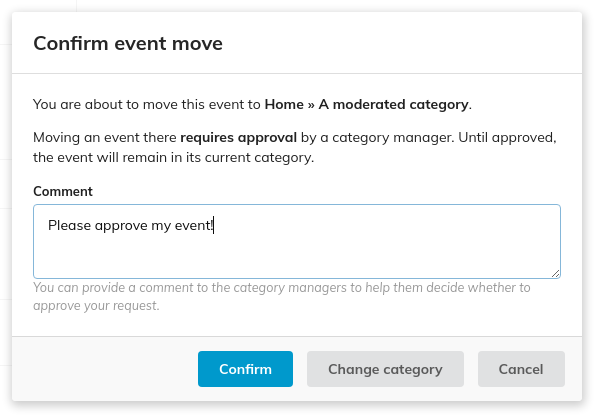The image size is (594, 417).
Task: Click the "approve your request." hint line
Action: [96, 305]
